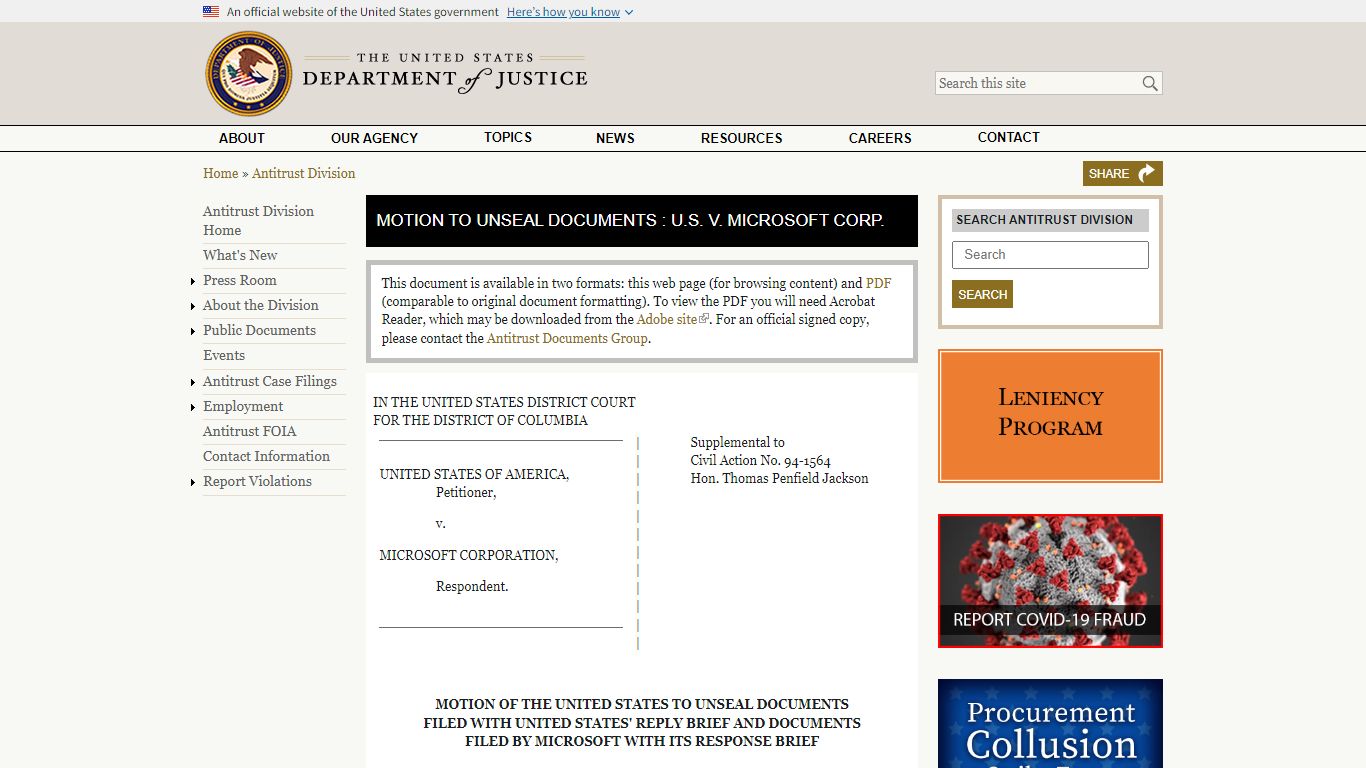Click 'The United States Department of Justice' wordmark
Image resolution: width=1366 pixels, height=768 pixels.
(x=445, y=74)
